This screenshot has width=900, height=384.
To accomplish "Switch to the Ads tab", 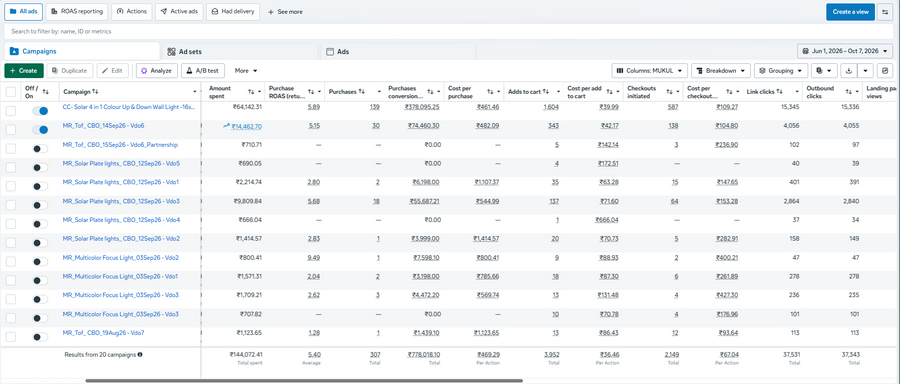I will click(397, 52).
